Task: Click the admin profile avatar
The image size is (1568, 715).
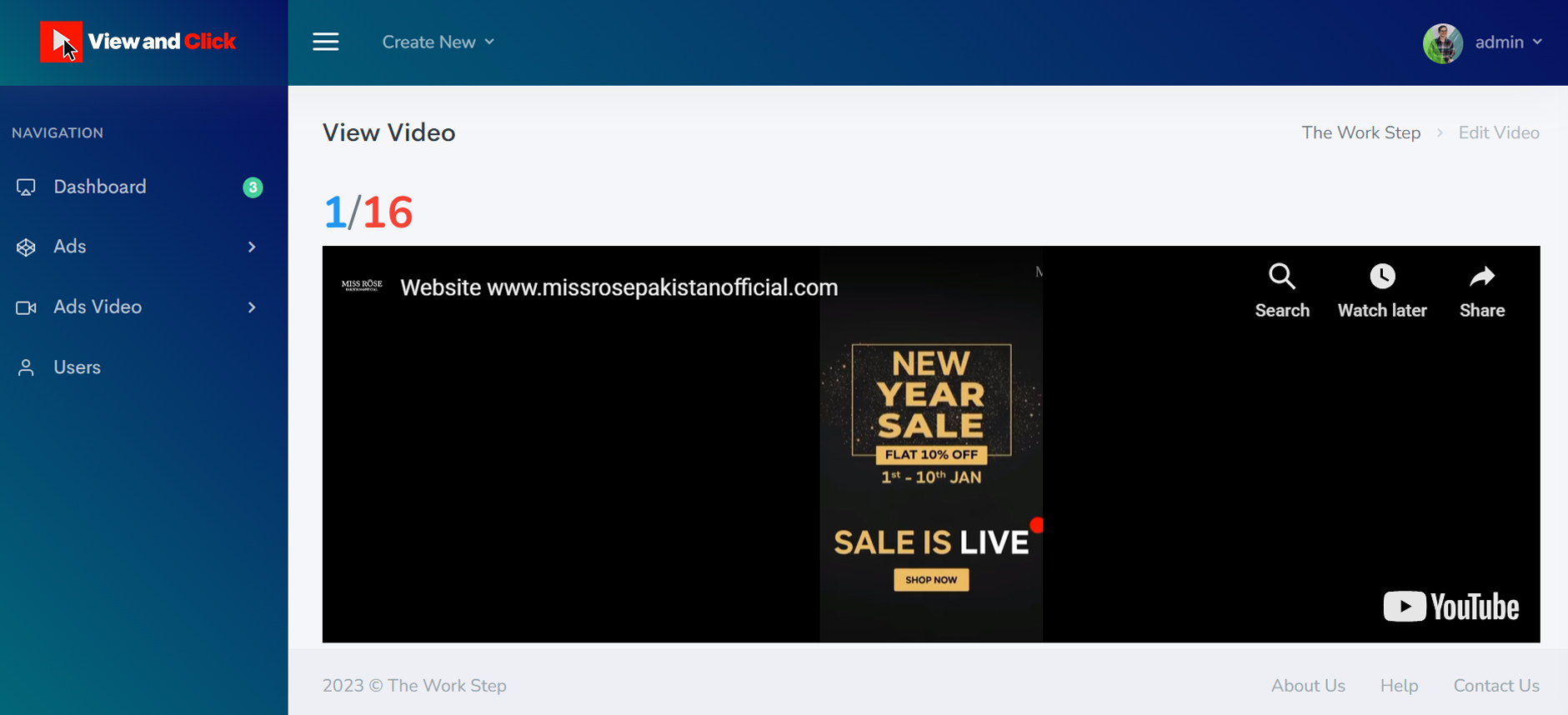Action: pos(1443,42)
